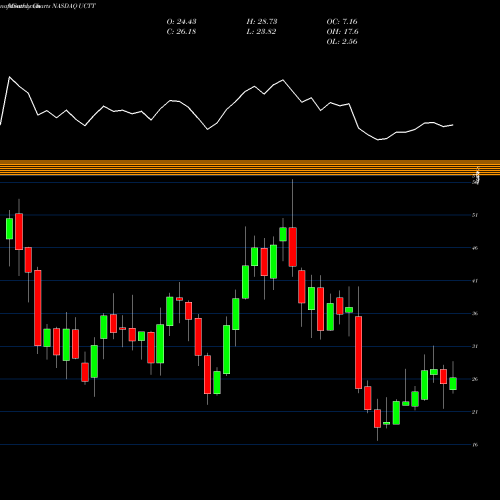The width and height of the screenshot is (500, 500).
Task: Click the red candle with the highest wick
Action: [293, 247]
